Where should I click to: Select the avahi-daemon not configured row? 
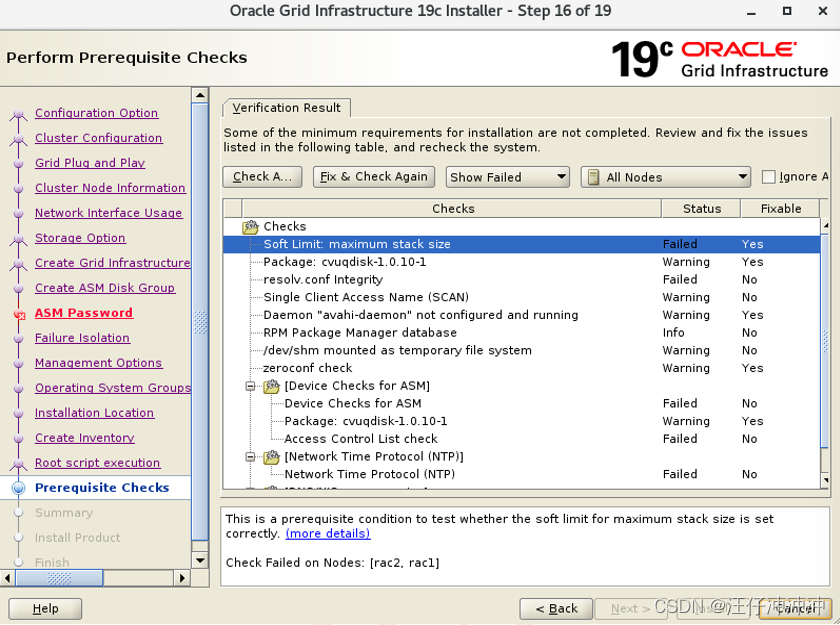point(521,315)
